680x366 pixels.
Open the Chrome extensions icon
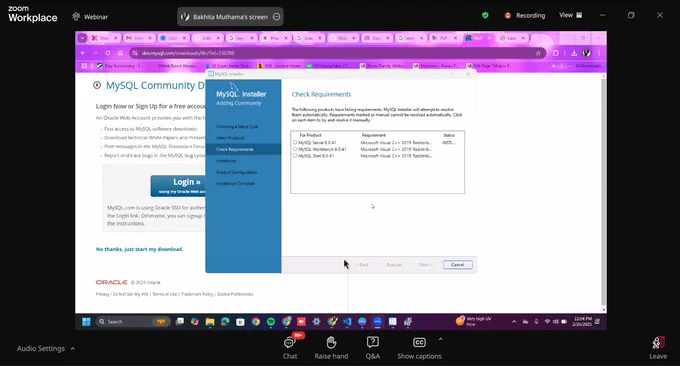556,53
